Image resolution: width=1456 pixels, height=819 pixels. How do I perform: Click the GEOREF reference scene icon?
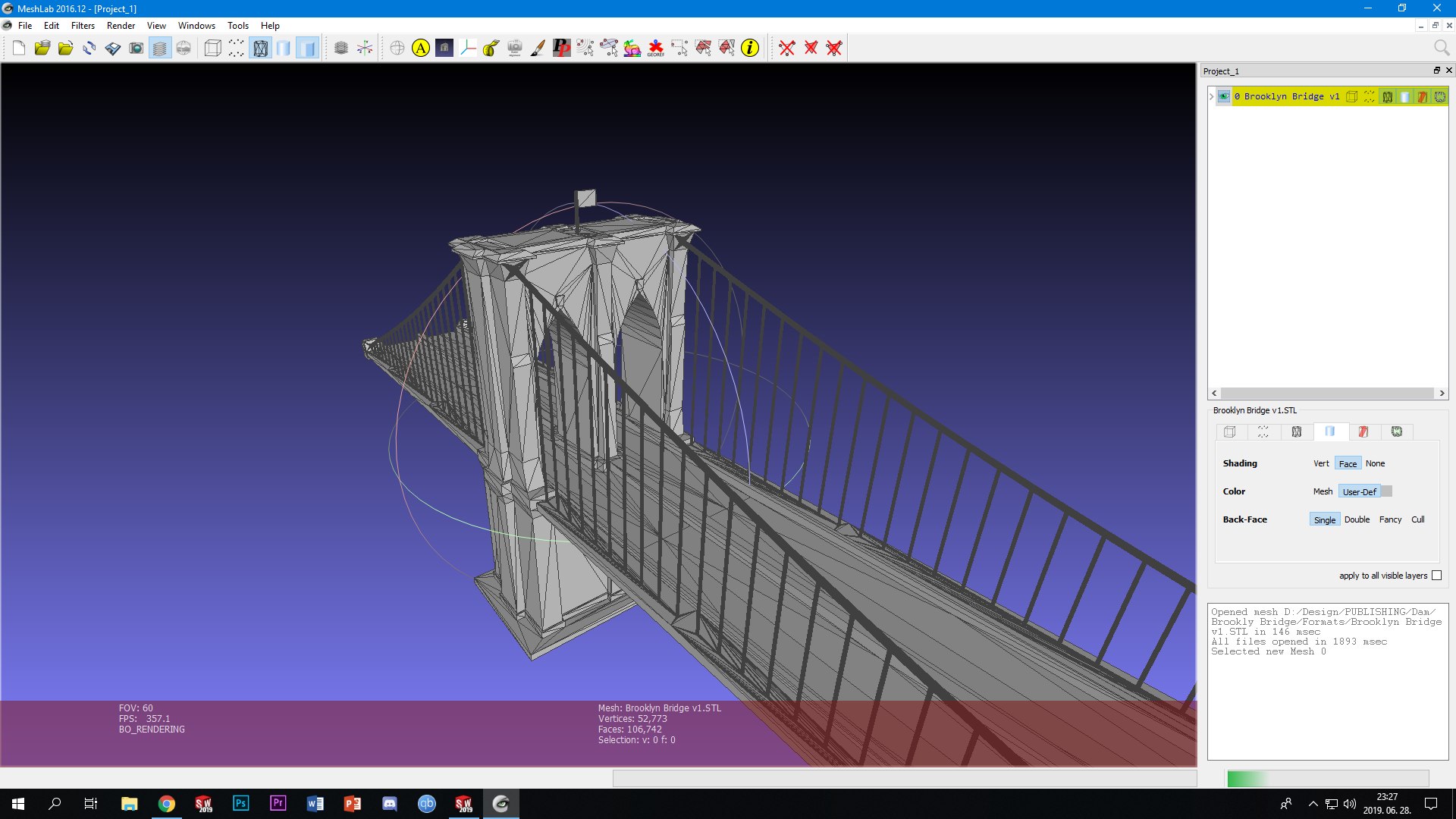click(656, 49)
